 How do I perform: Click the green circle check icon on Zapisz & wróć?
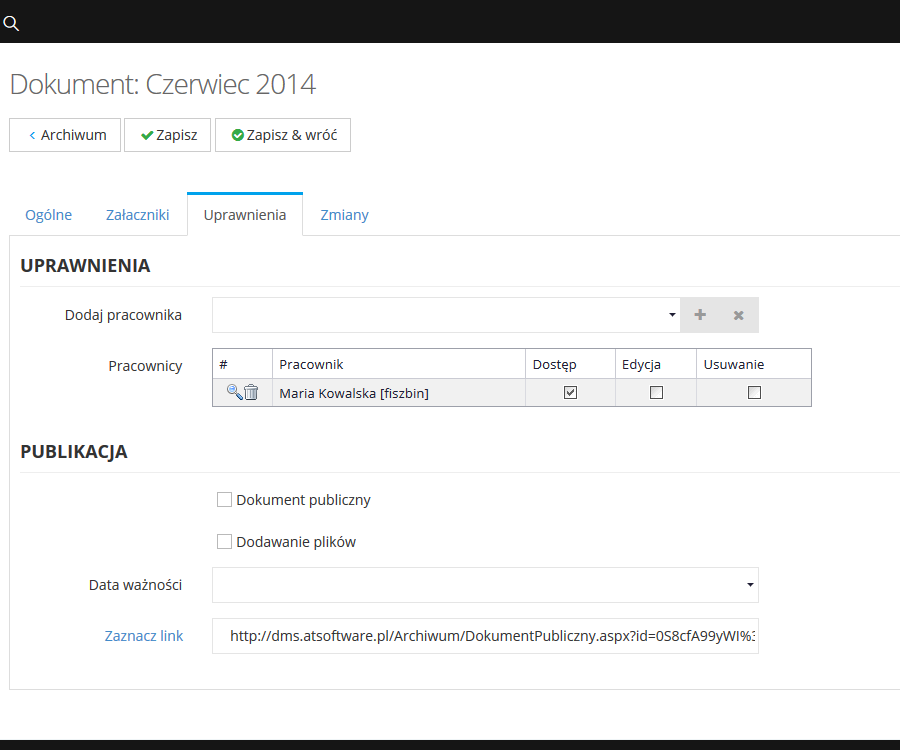pos(238,135)
